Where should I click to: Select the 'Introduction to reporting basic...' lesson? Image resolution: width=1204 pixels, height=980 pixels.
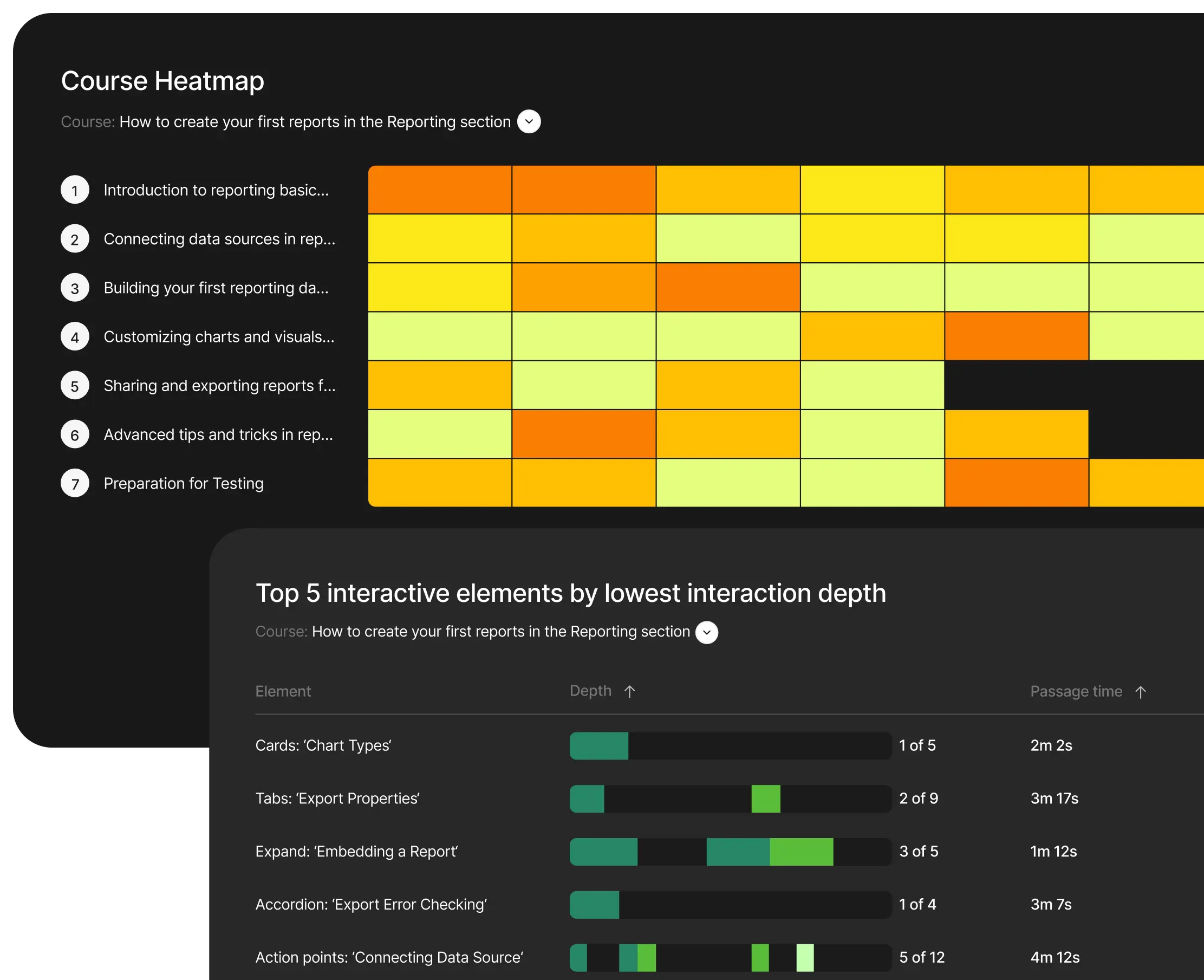point(216,190)
